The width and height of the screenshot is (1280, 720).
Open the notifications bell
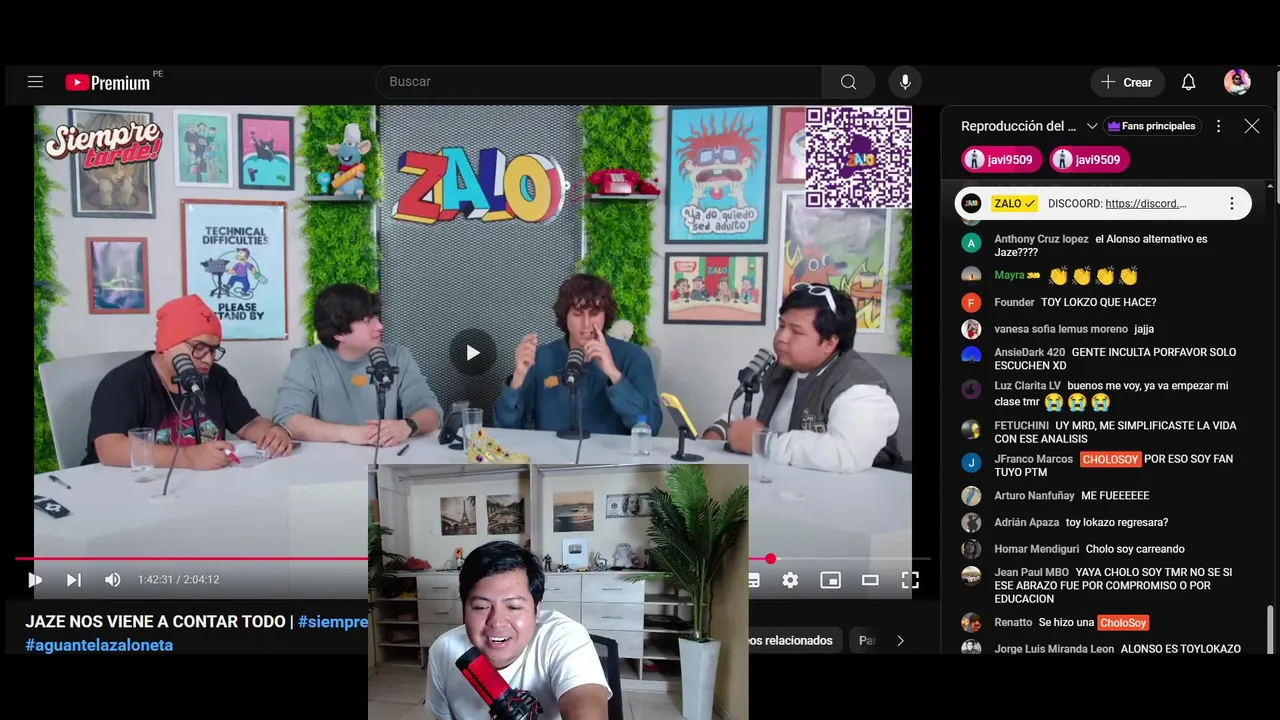tap(1188, 82)
